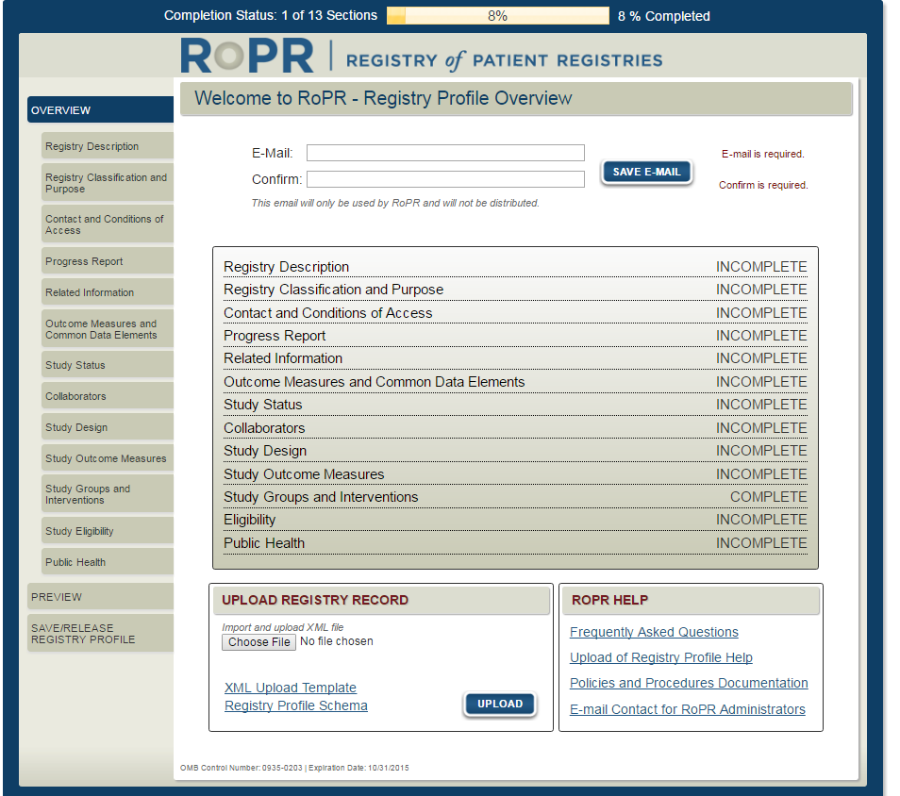Image resolution: width=900 pixels, height=796 pixels.
Task: Open Policies and Procedures Documentation link
Action: pyautogui.click(x=689, y=683)
